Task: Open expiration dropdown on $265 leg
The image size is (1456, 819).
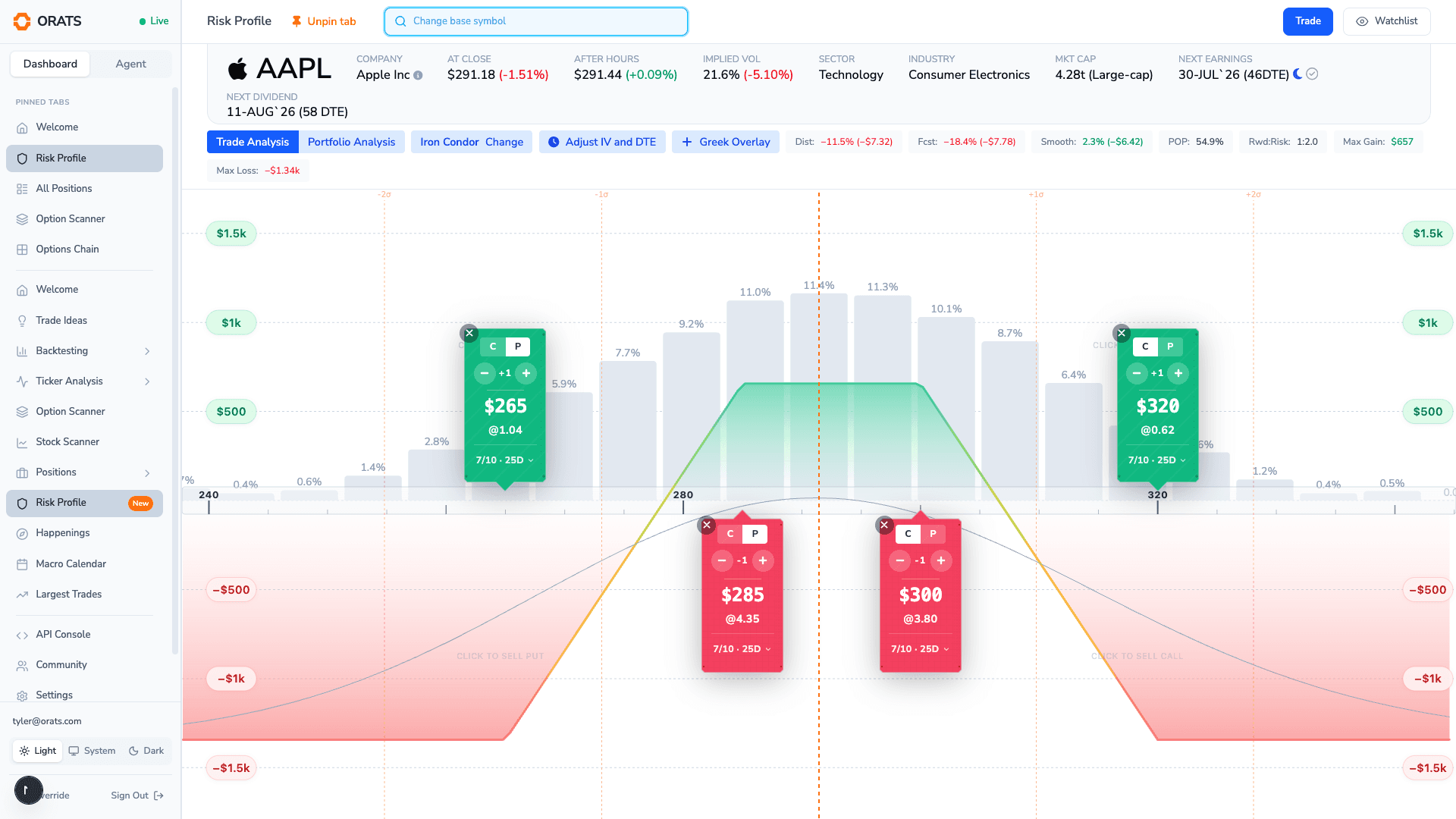Action: (505, 460)
